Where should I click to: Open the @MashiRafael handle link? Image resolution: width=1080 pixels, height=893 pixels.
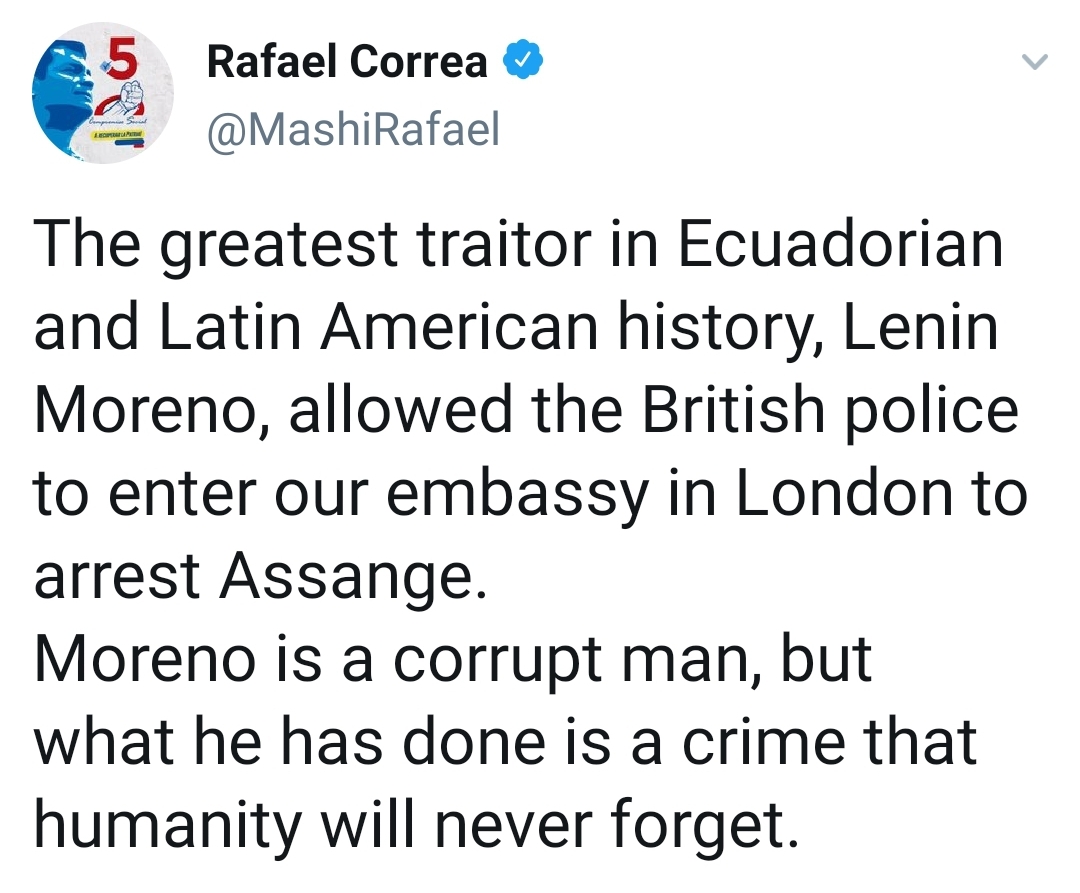pos(352,130)
